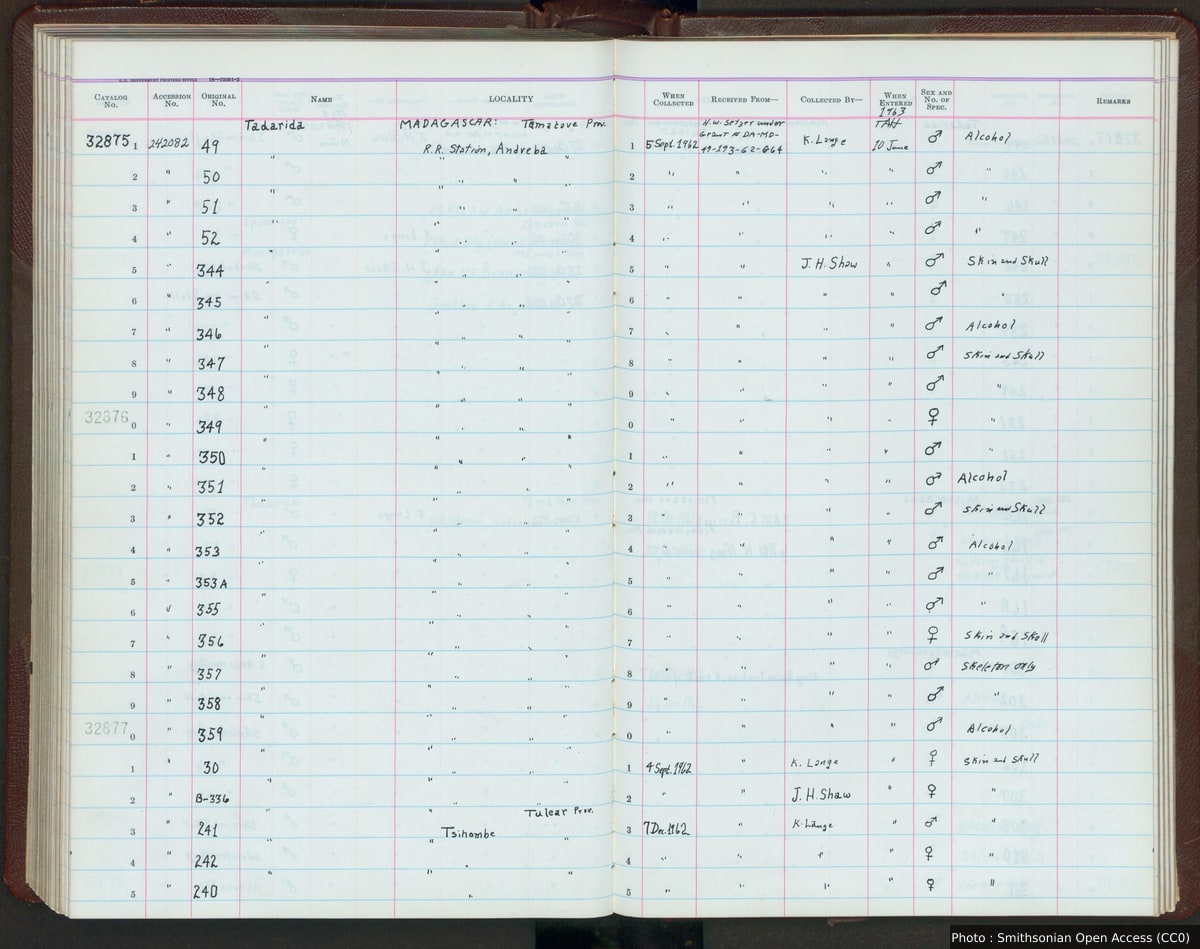Click the When Collected column header

pos(673,100)
